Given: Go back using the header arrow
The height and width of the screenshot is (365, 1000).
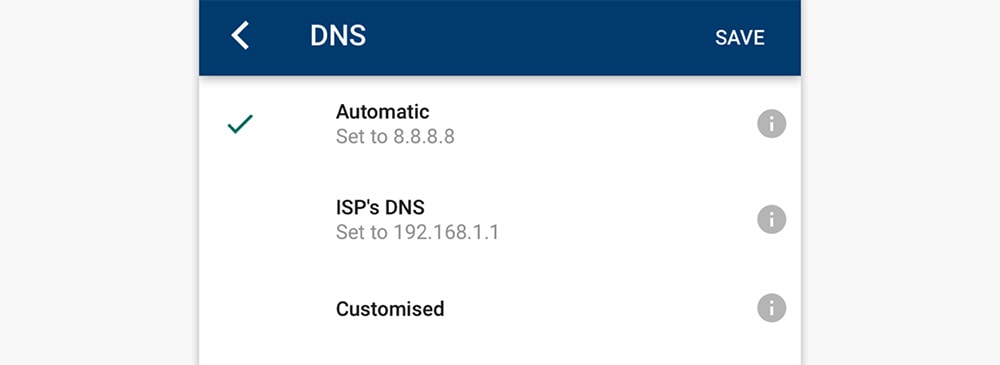Looking at the screenshot, I should pos(240,36).
